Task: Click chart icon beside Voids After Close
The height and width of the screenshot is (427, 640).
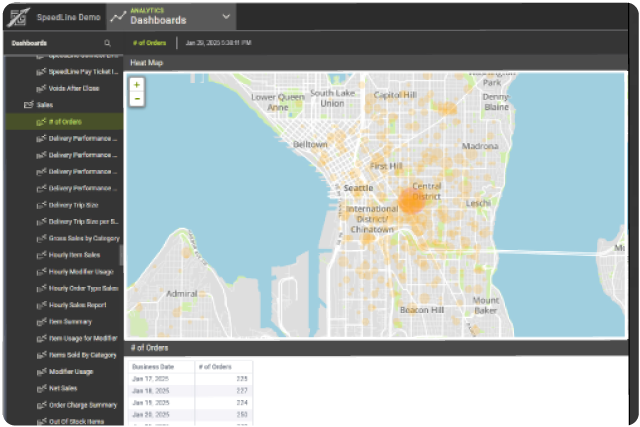Action: pos(41,88)
